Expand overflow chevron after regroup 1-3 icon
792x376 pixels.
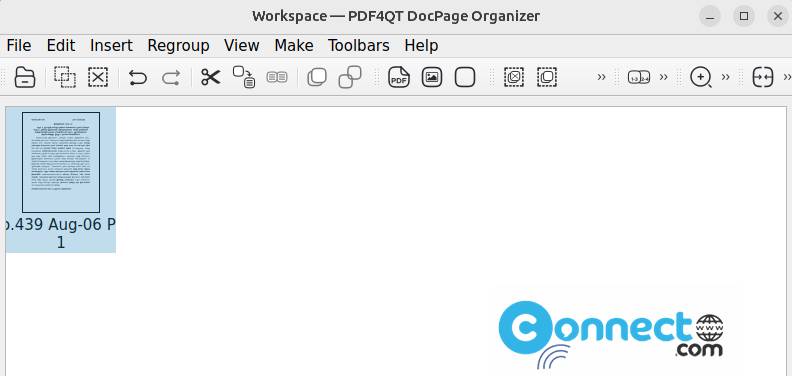click(664, 77)
